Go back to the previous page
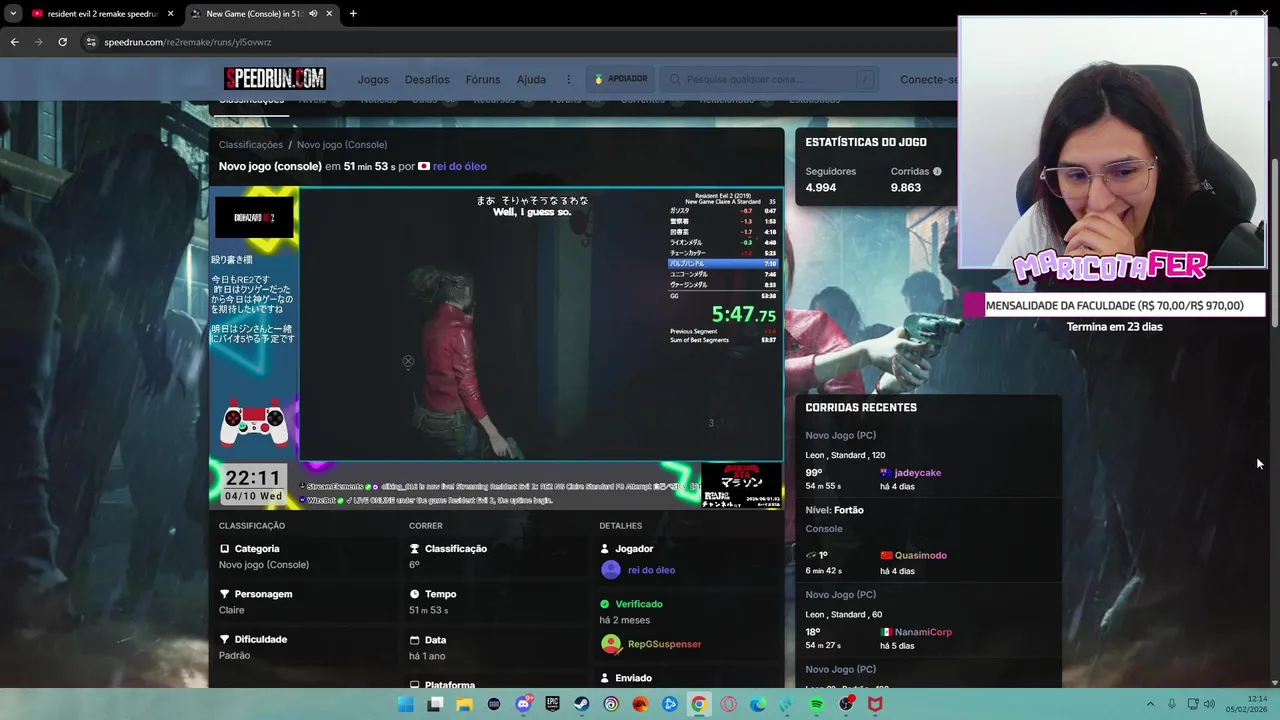Screen dimensions: 1280x720 [x=14, y=42]
